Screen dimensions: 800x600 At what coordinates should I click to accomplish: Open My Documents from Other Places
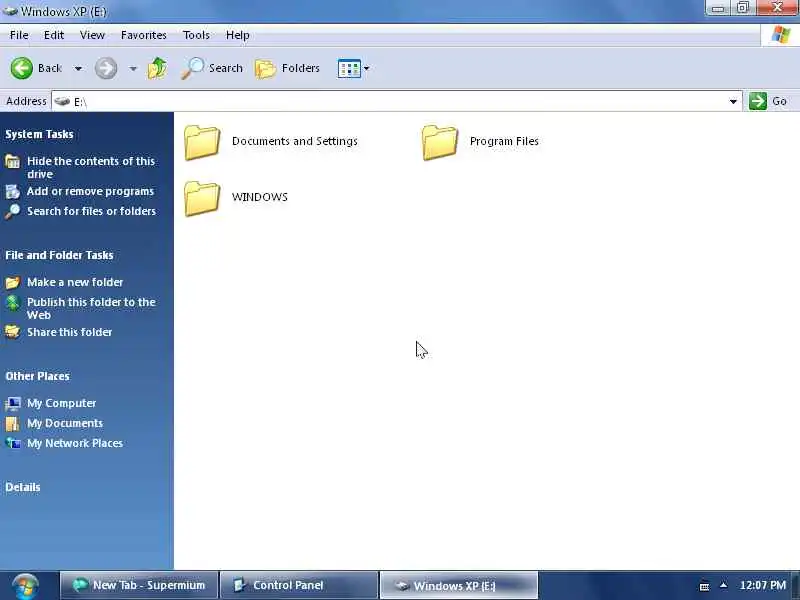(65, 423)
